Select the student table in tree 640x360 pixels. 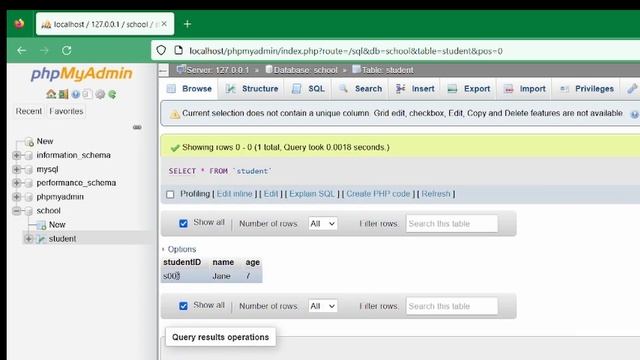point(62,238)
